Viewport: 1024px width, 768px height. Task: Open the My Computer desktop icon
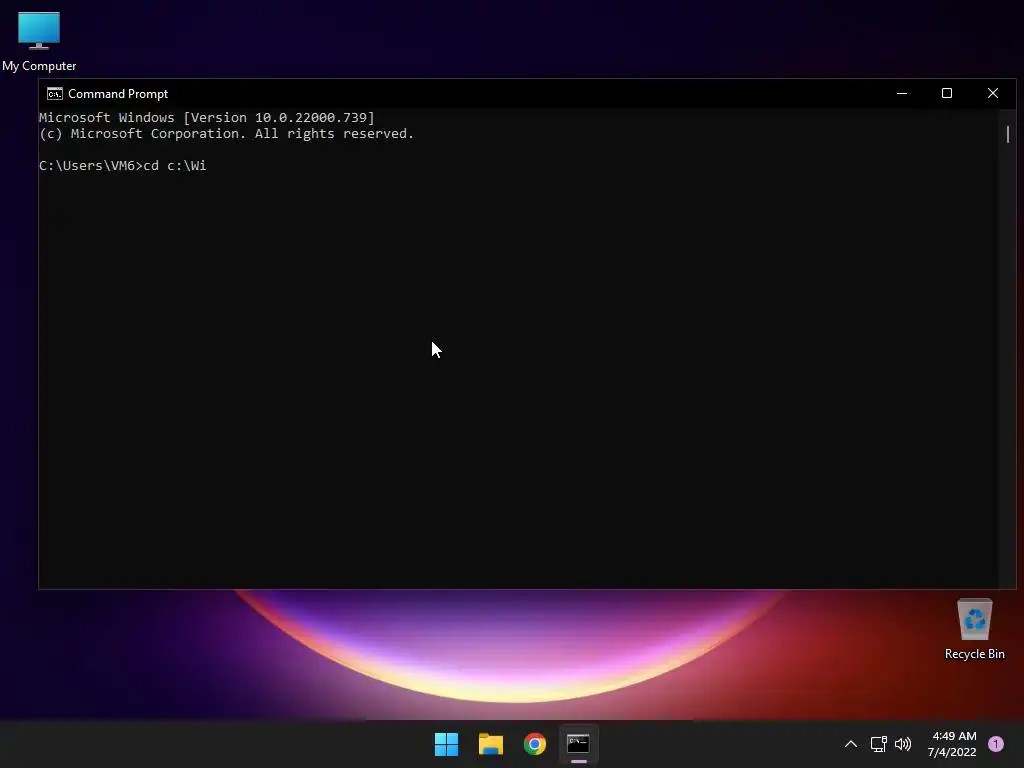tap(39, 41)
